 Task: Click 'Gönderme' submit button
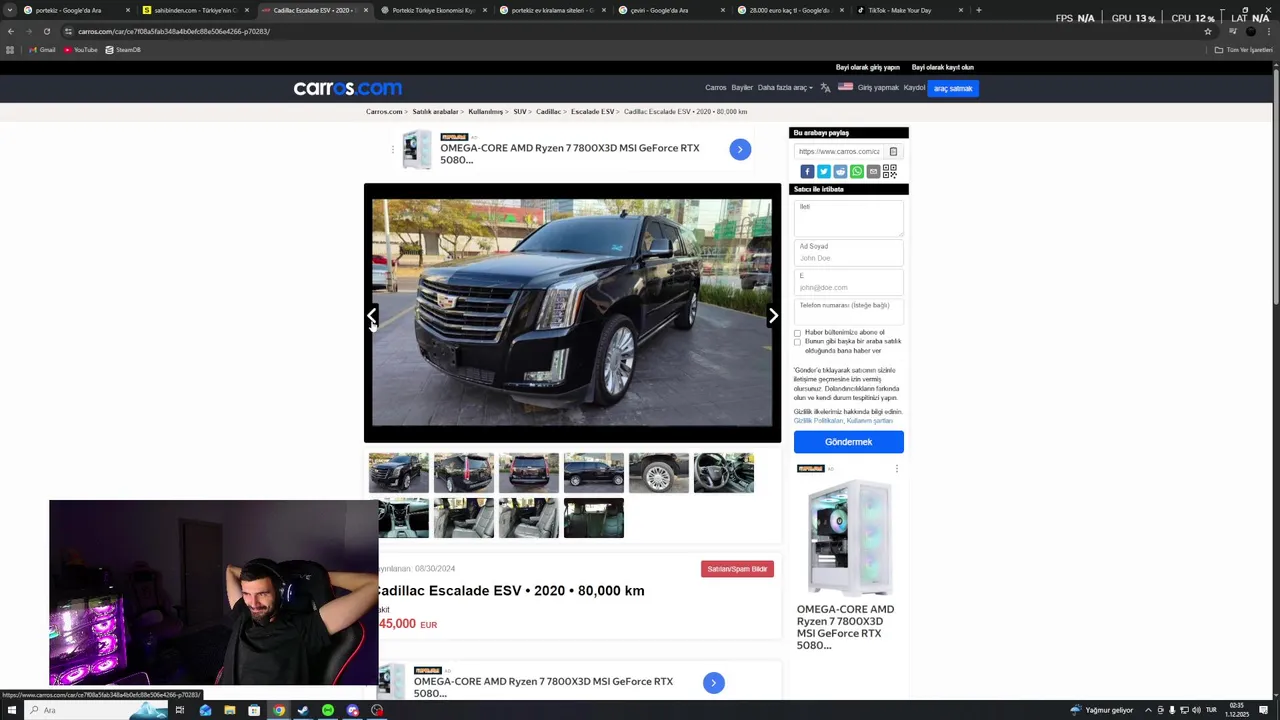849,442
